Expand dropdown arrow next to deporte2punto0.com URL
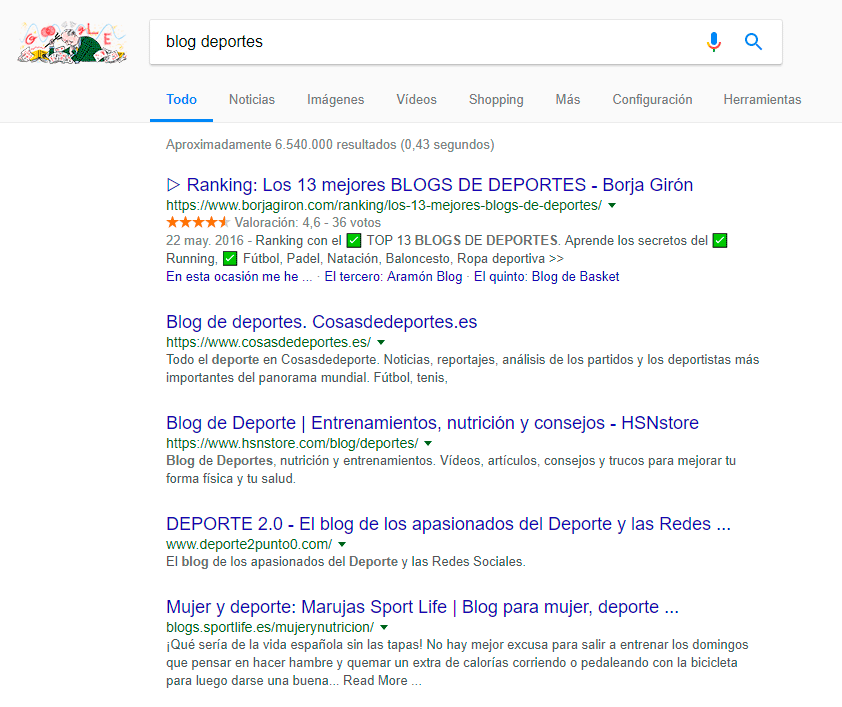The height and width of the screenshot is (707, 842). click(342, 544)
